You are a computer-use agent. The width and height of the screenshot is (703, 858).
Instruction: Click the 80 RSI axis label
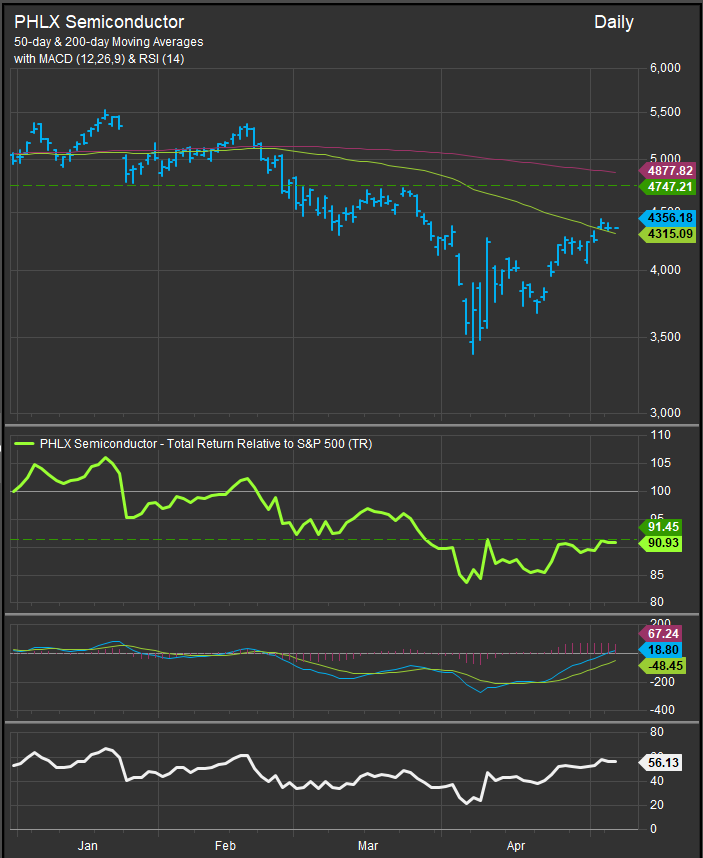tap(657, 732)
